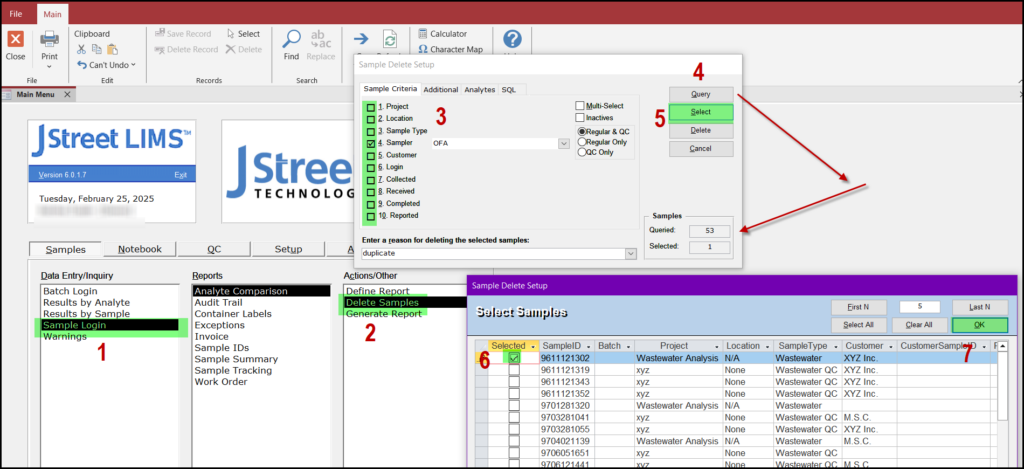This screenshot has width=1024, height=469.
Task: Select the Regular & QC radio button
Action: point(581,131)
